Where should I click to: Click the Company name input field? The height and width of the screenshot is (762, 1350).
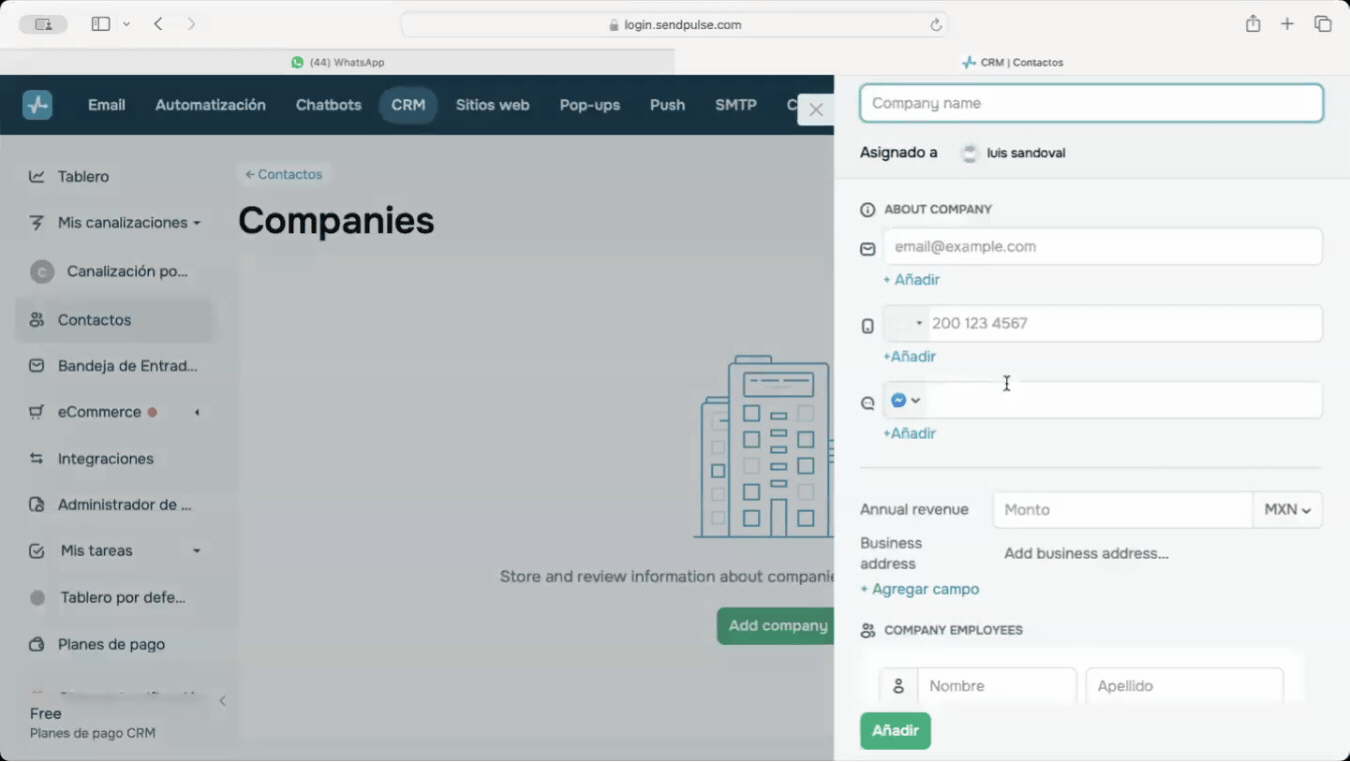[x=1091, y=103]
